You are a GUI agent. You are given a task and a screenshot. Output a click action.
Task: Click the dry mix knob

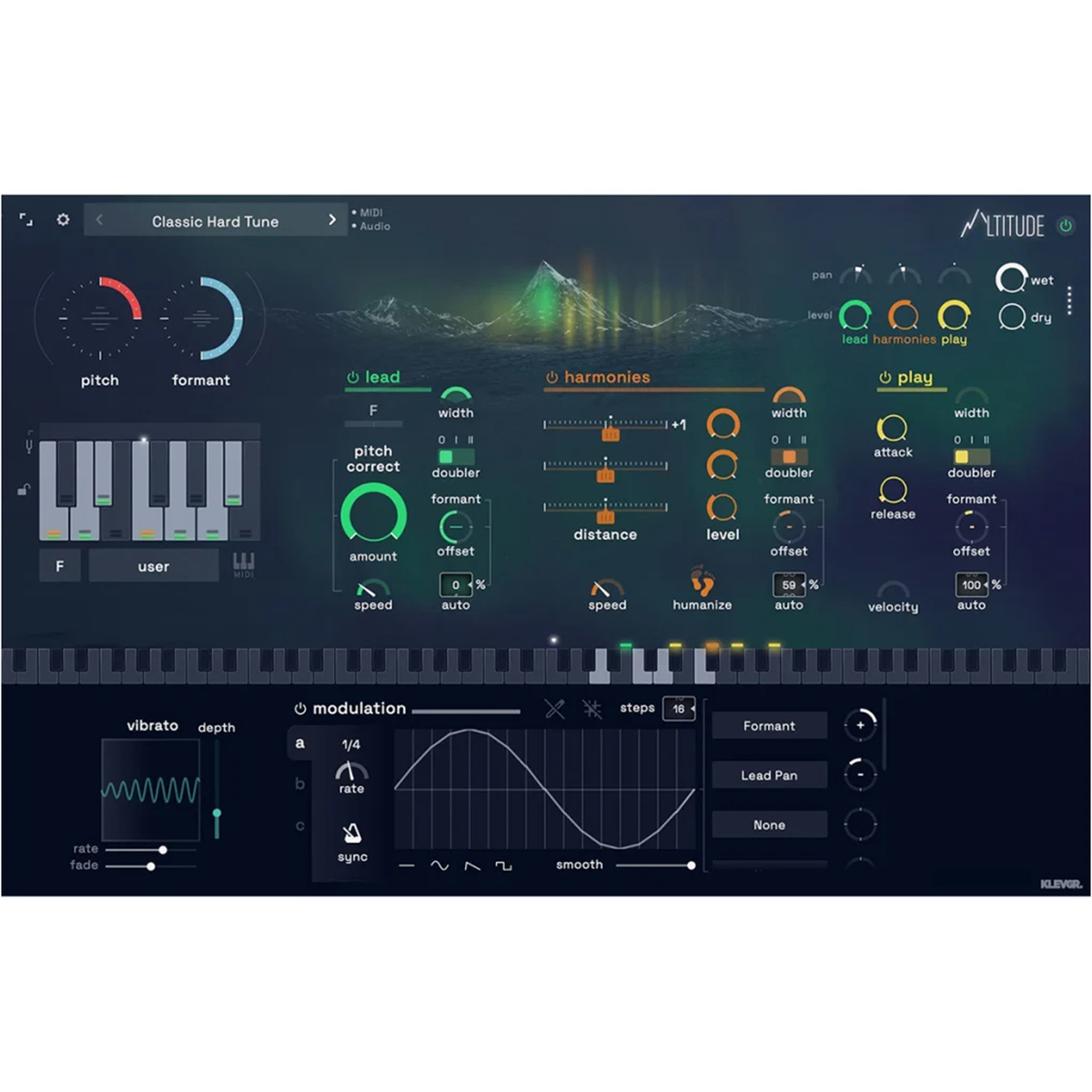[1012, 317]
